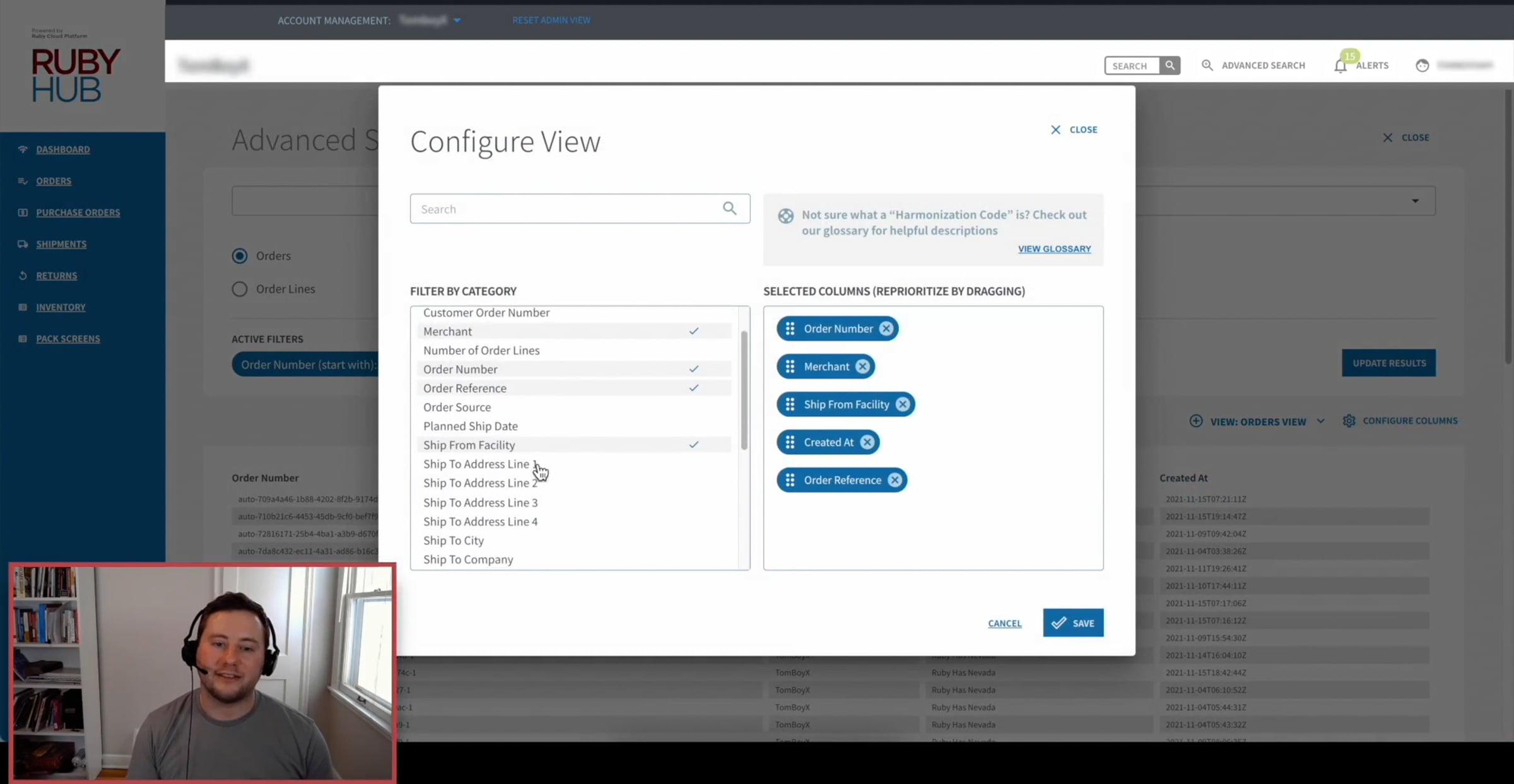This screenshot has height=784, width=1514.
Task: Click the Configure Columns gear icon
Action: pos(1349,421)
